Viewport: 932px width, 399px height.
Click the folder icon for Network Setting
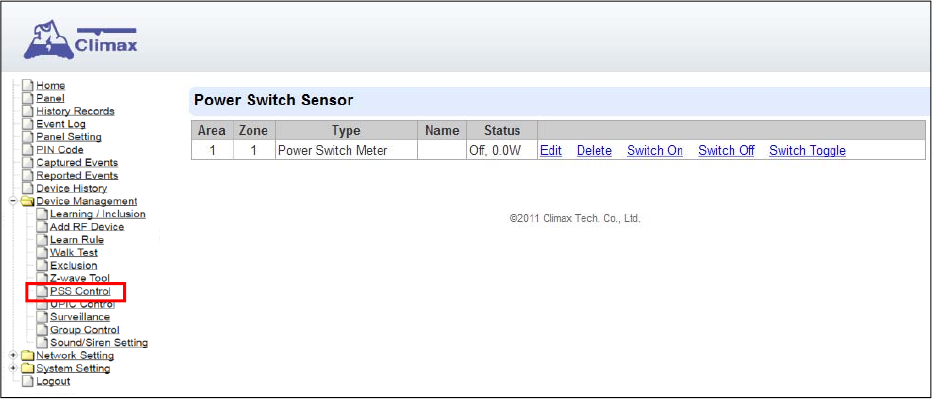point(28,356)
